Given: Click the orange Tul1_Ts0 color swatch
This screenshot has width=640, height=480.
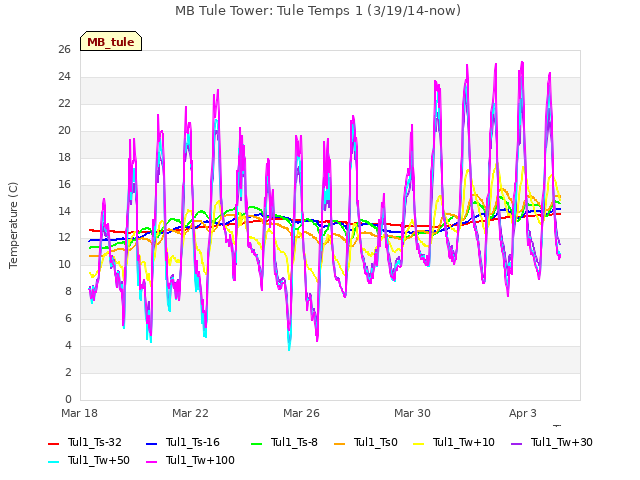Looking at the screenshot, I should coord(340,443).
